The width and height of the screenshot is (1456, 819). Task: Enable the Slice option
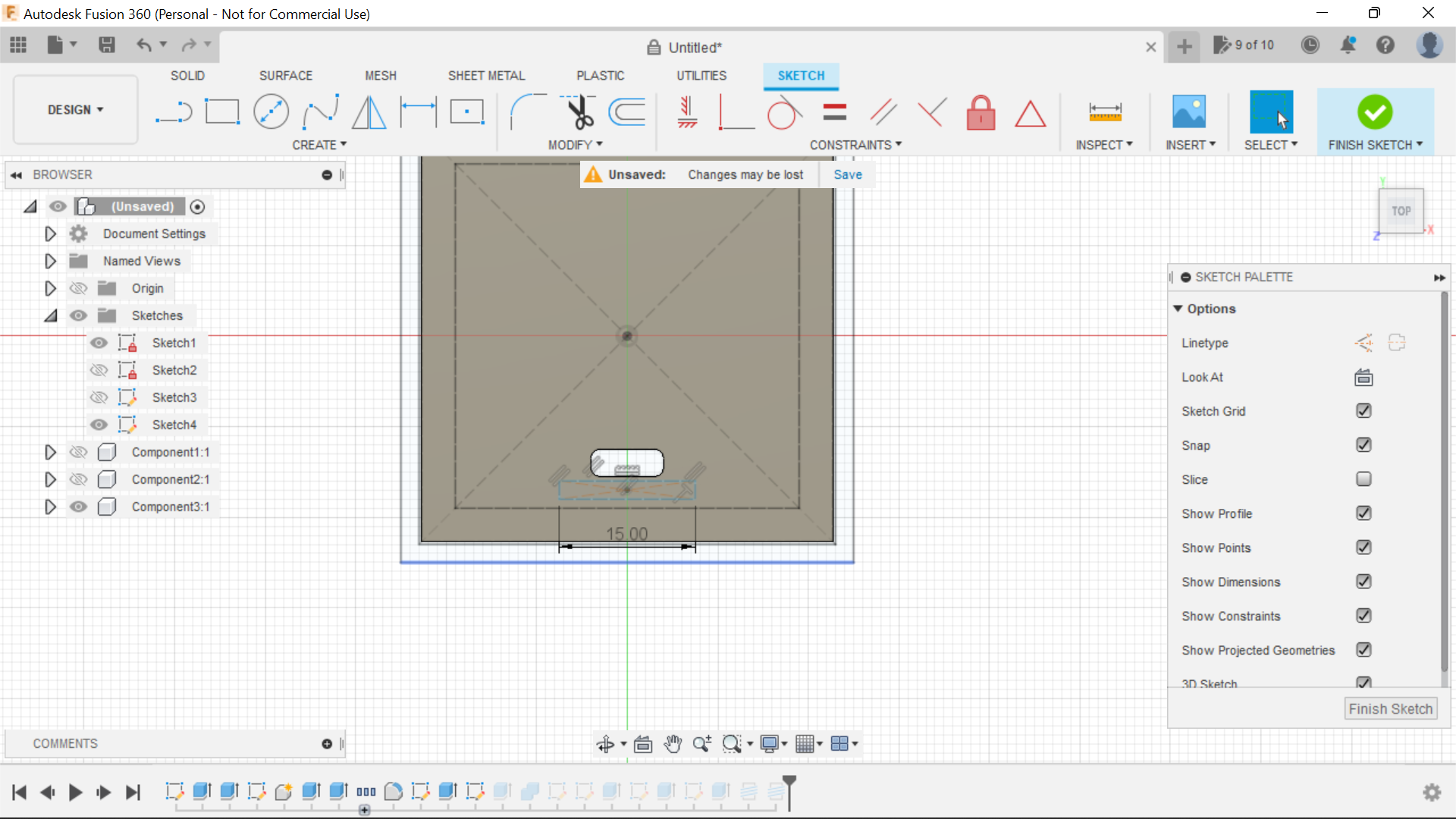point(1363,479)
